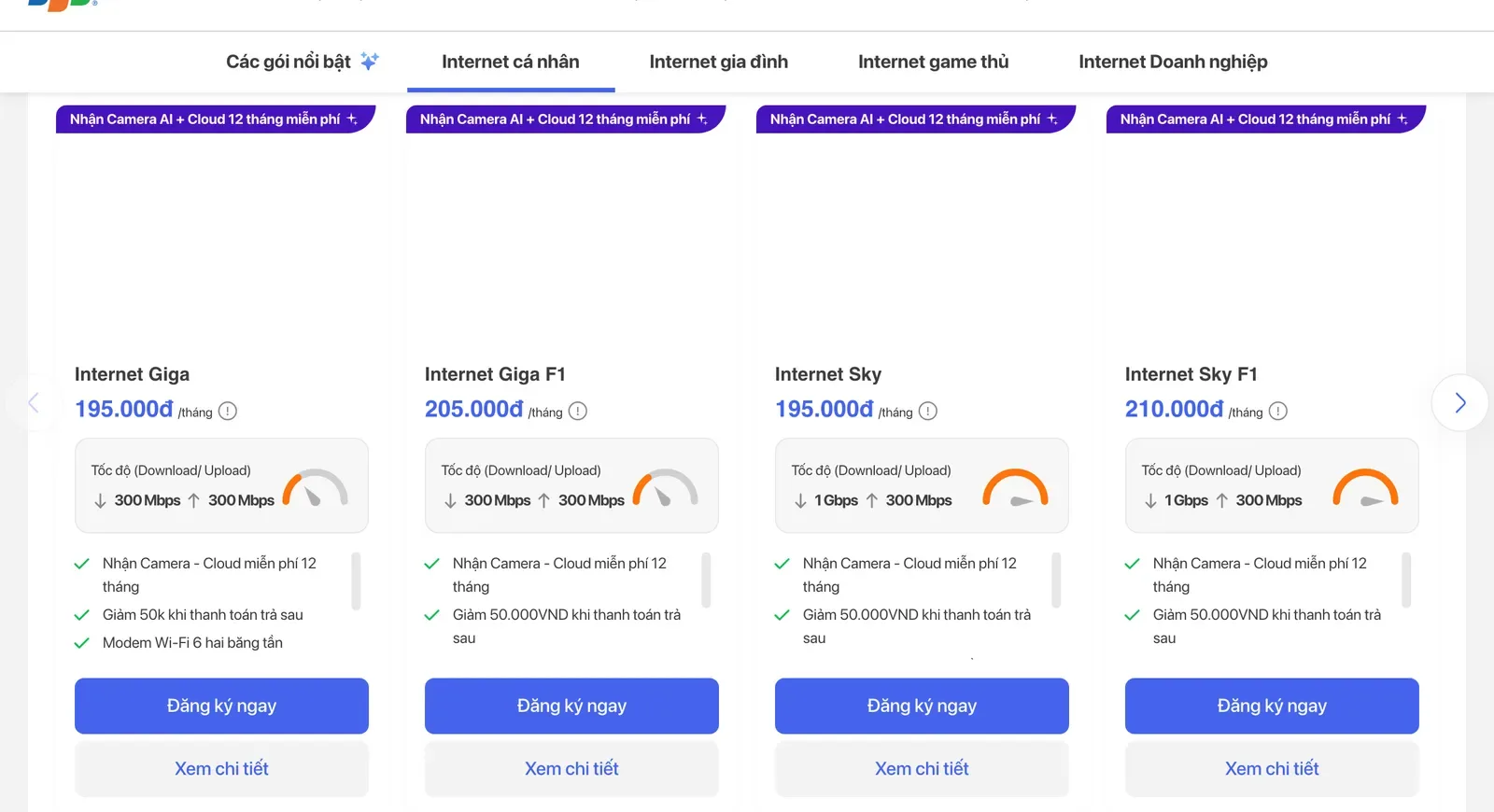Show previous packages with left carousel arrow
The width and height of the screenshot is (1494, 812).
(34, 402)
